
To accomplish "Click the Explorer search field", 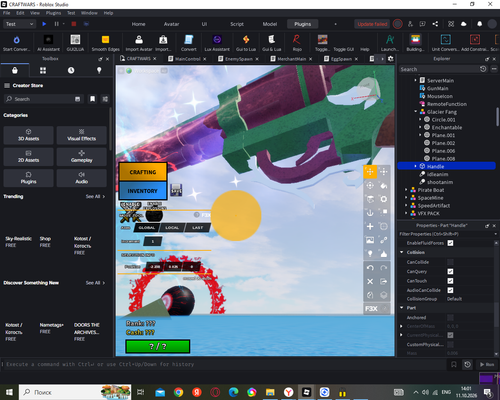I will (439, 69).
